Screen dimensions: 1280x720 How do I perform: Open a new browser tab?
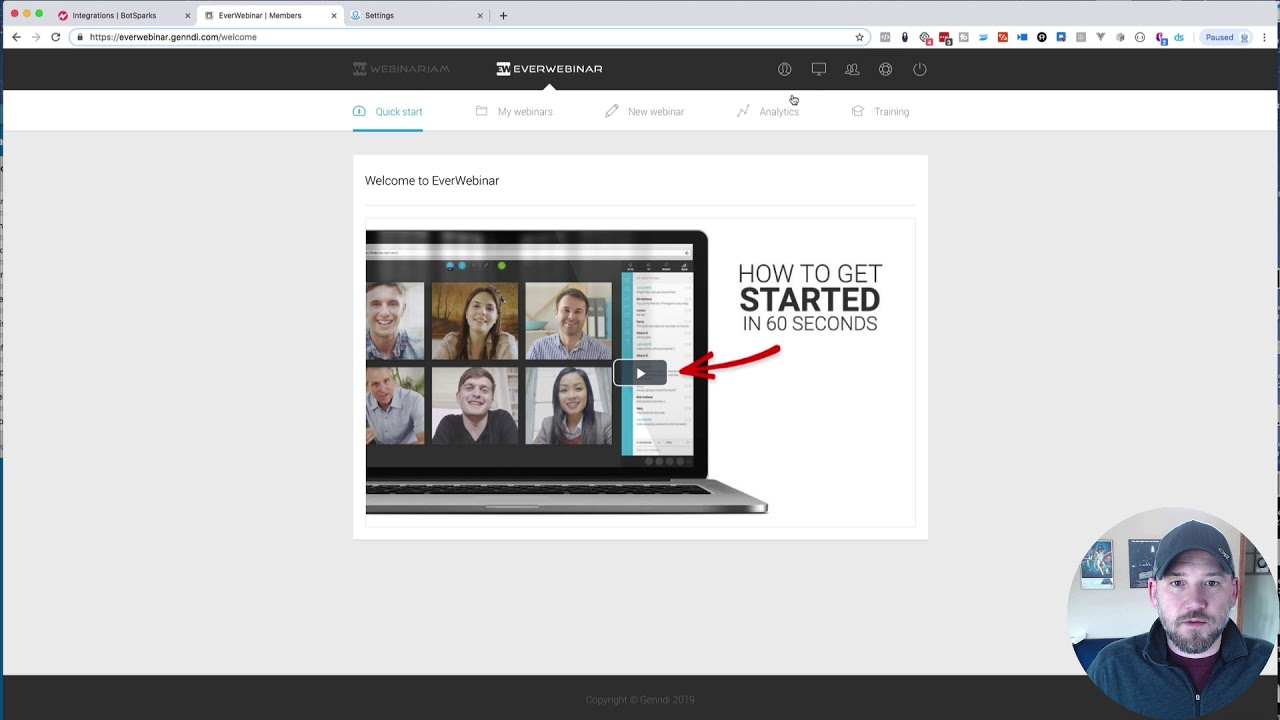[x=503, y=16]
